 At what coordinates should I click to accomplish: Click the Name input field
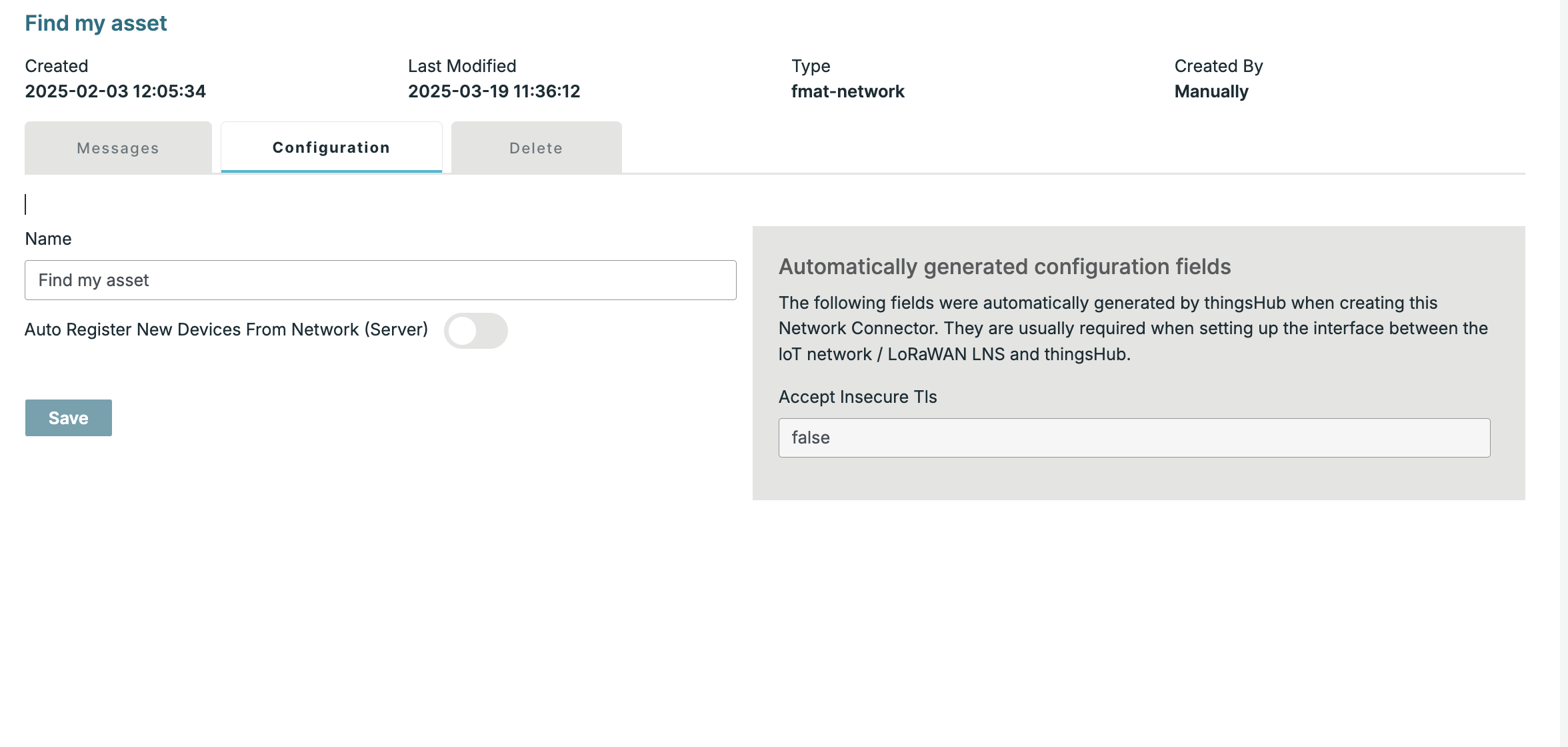point(380,280)
